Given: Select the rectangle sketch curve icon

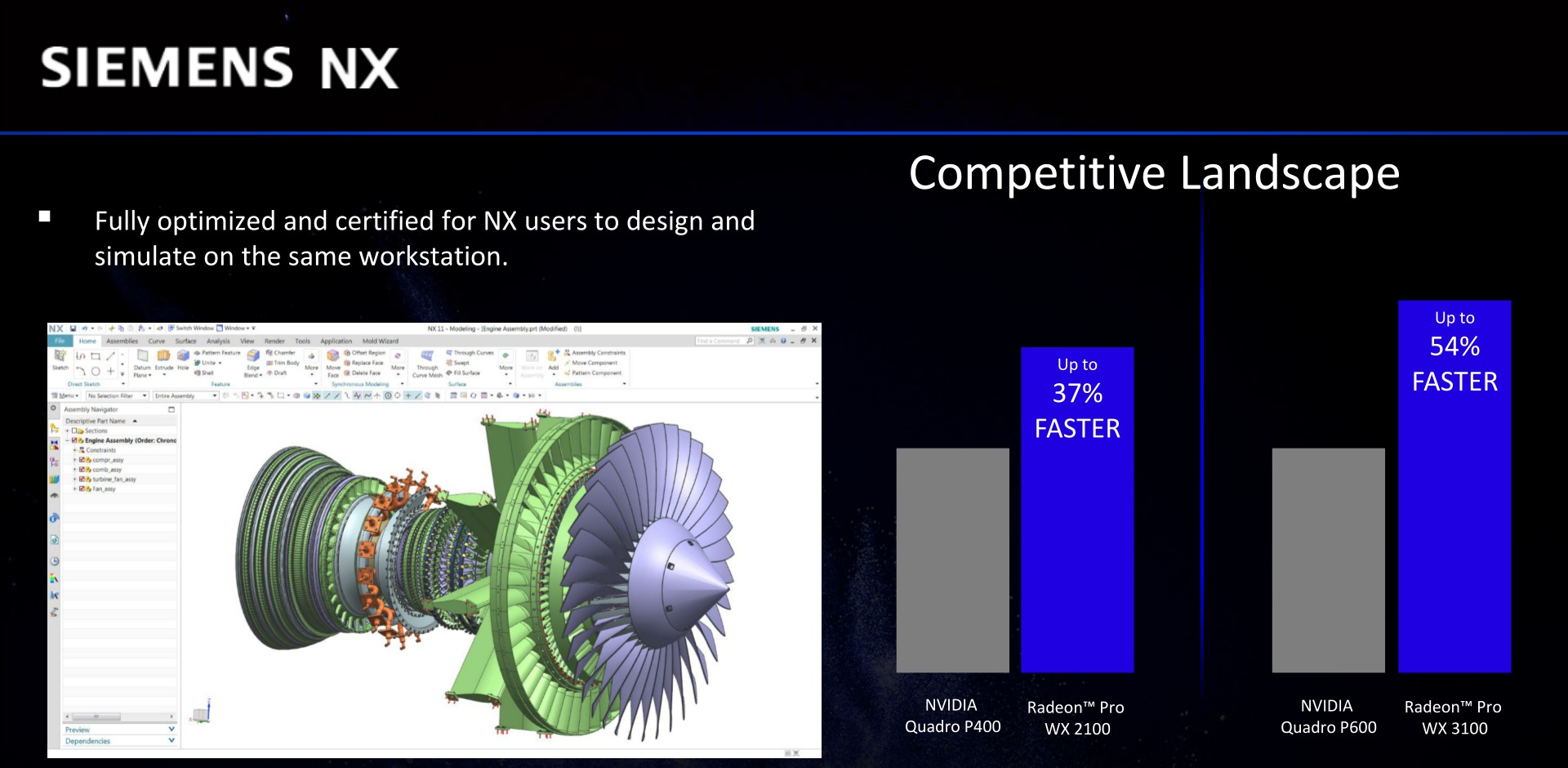Looking at the screenshot, I should [x=96, y=356].
